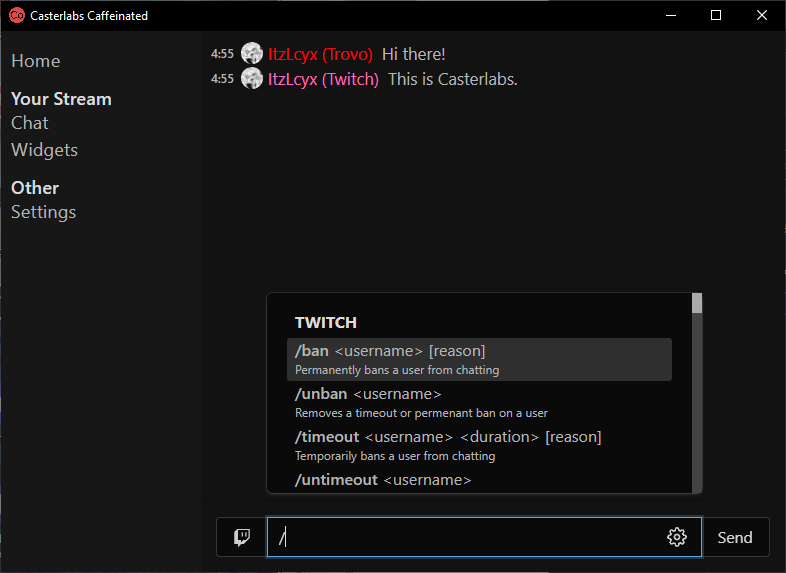Focus the chat message input field

[466, 537]
